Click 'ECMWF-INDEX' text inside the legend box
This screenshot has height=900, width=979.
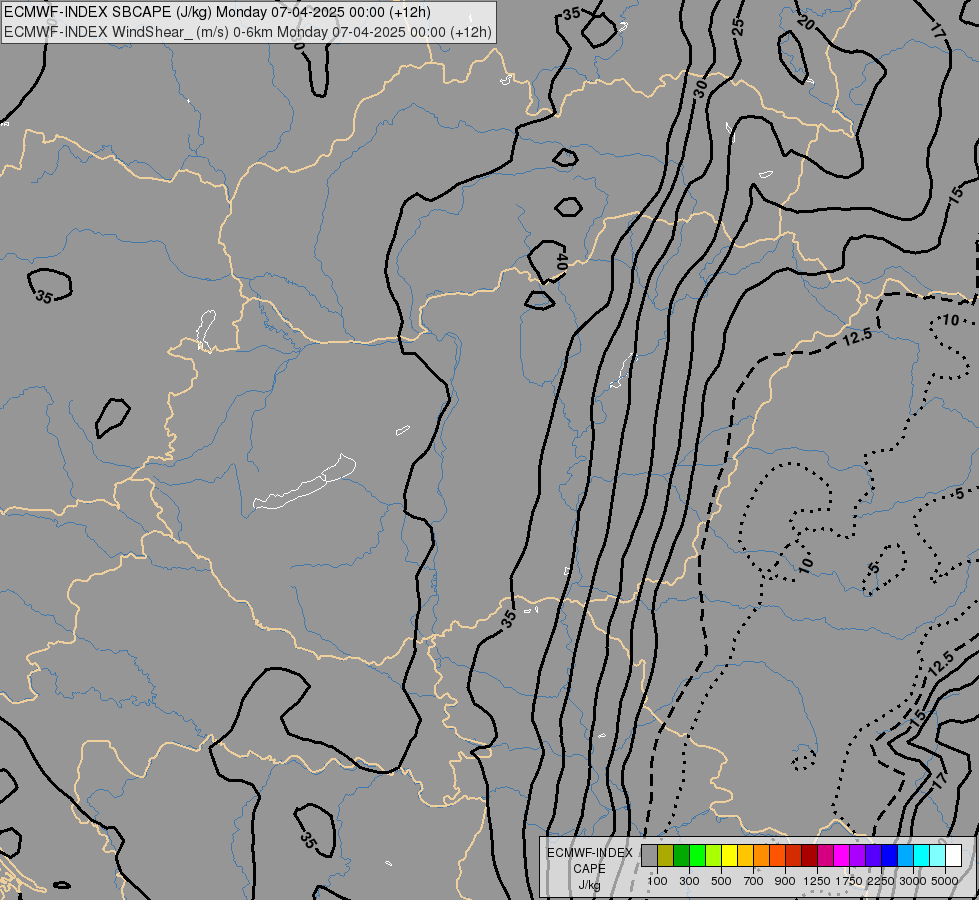[589, 853]
